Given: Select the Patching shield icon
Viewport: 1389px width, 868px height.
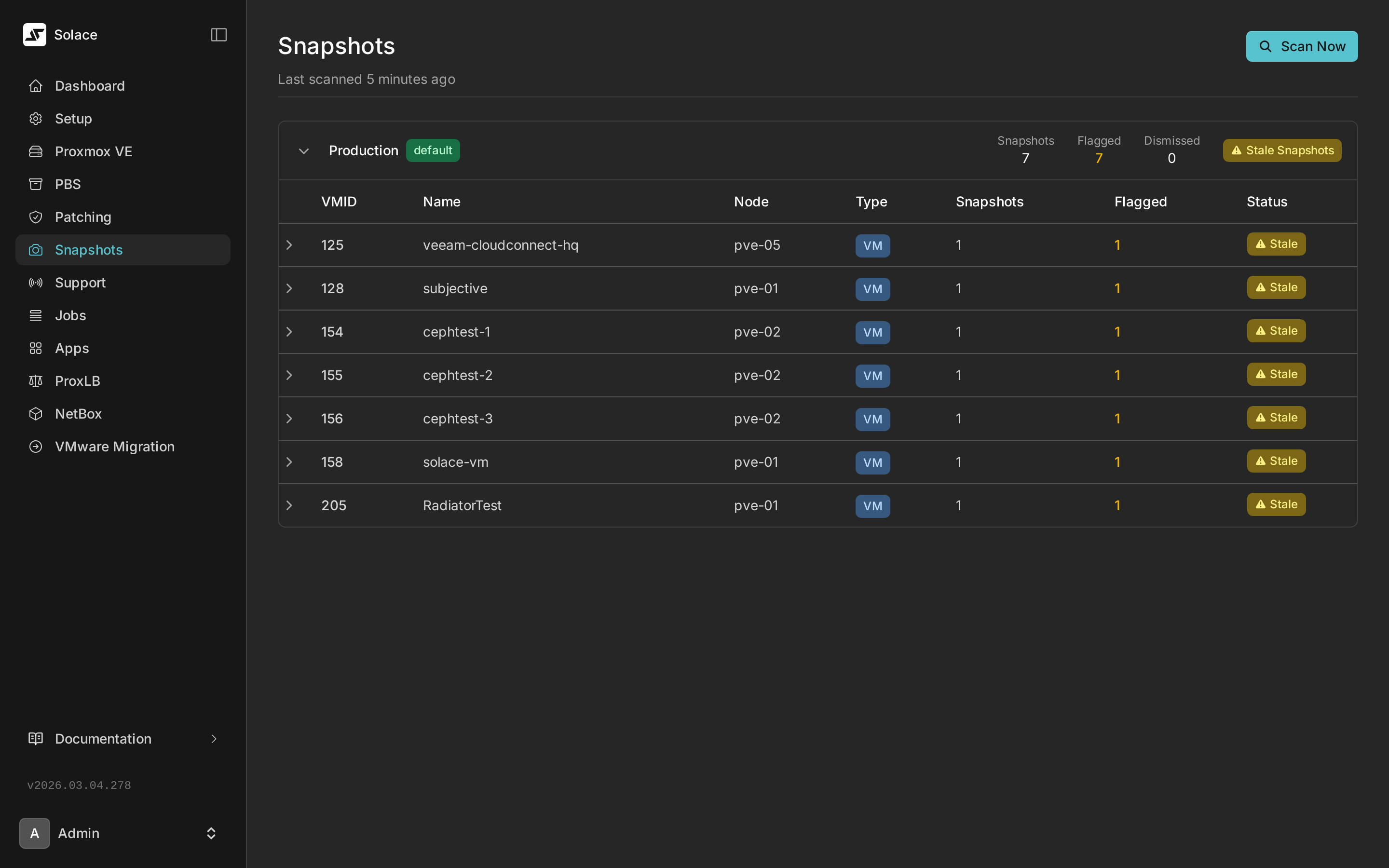Looking at the screenshot, I should pos(36,217).
